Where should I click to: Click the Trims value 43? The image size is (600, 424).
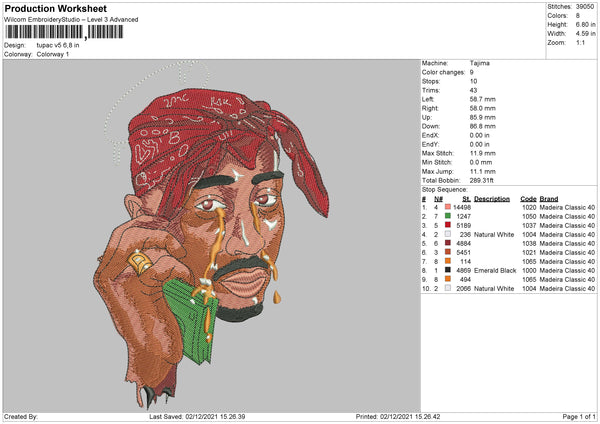473,90
